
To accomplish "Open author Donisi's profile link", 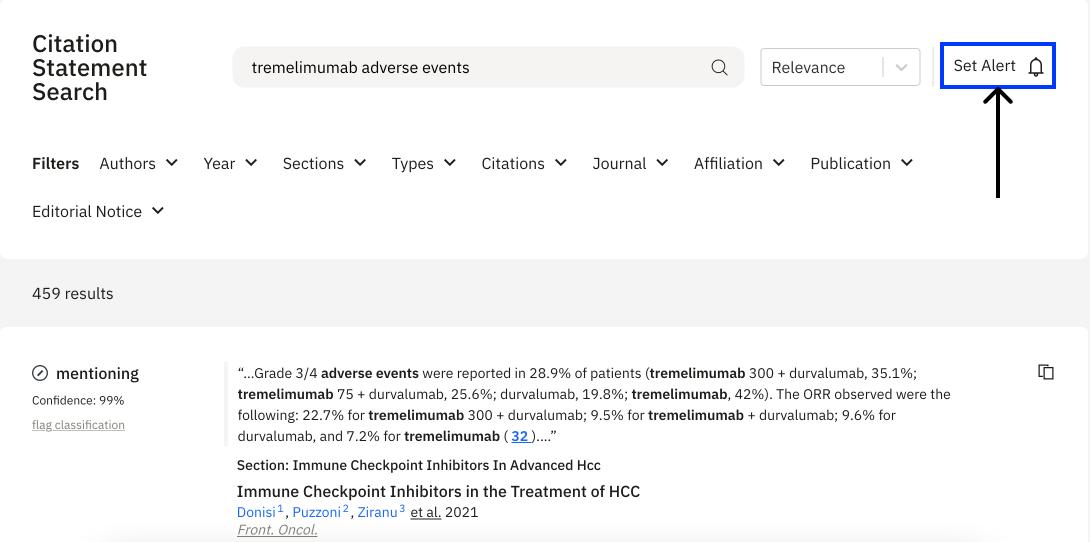I will pyautogui.click(x=256, y=512).
